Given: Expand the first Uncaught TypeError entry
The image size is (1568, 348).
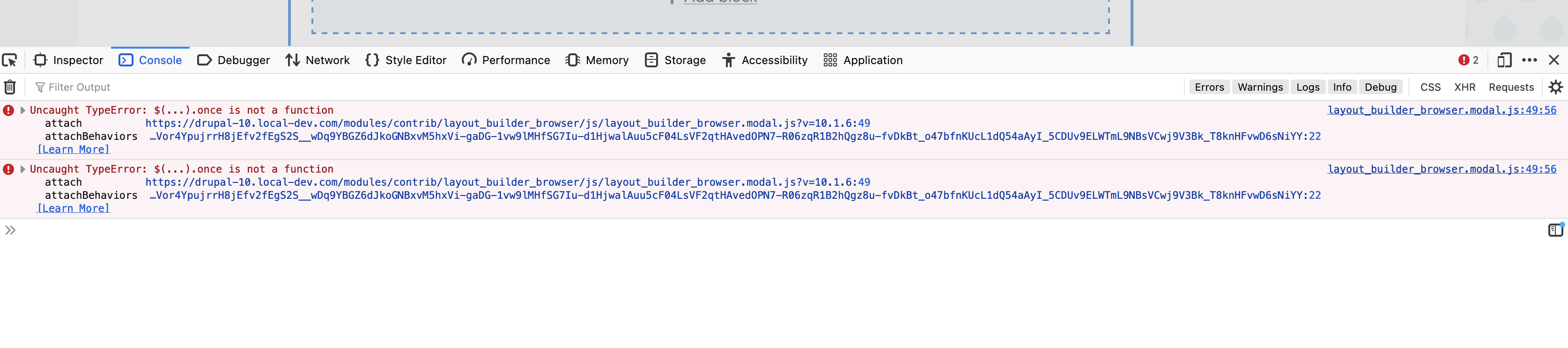Looking at the screenshot, I should [22, 110].
